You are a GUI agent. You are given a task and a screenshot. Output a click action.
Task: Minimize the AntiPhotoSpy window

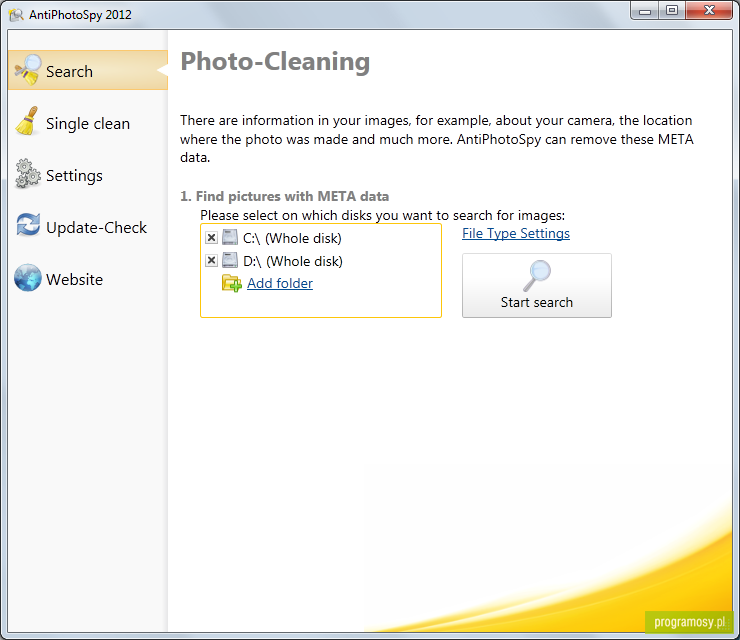click(x=645, y=10)
